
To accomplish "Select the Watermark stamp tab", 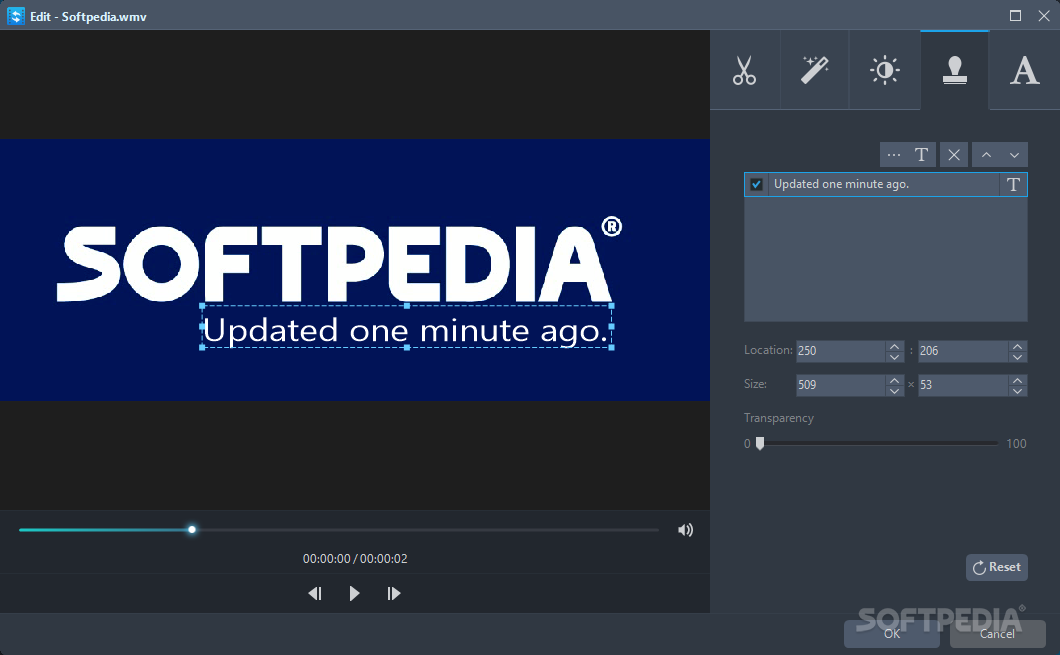I will pos(955,70).
